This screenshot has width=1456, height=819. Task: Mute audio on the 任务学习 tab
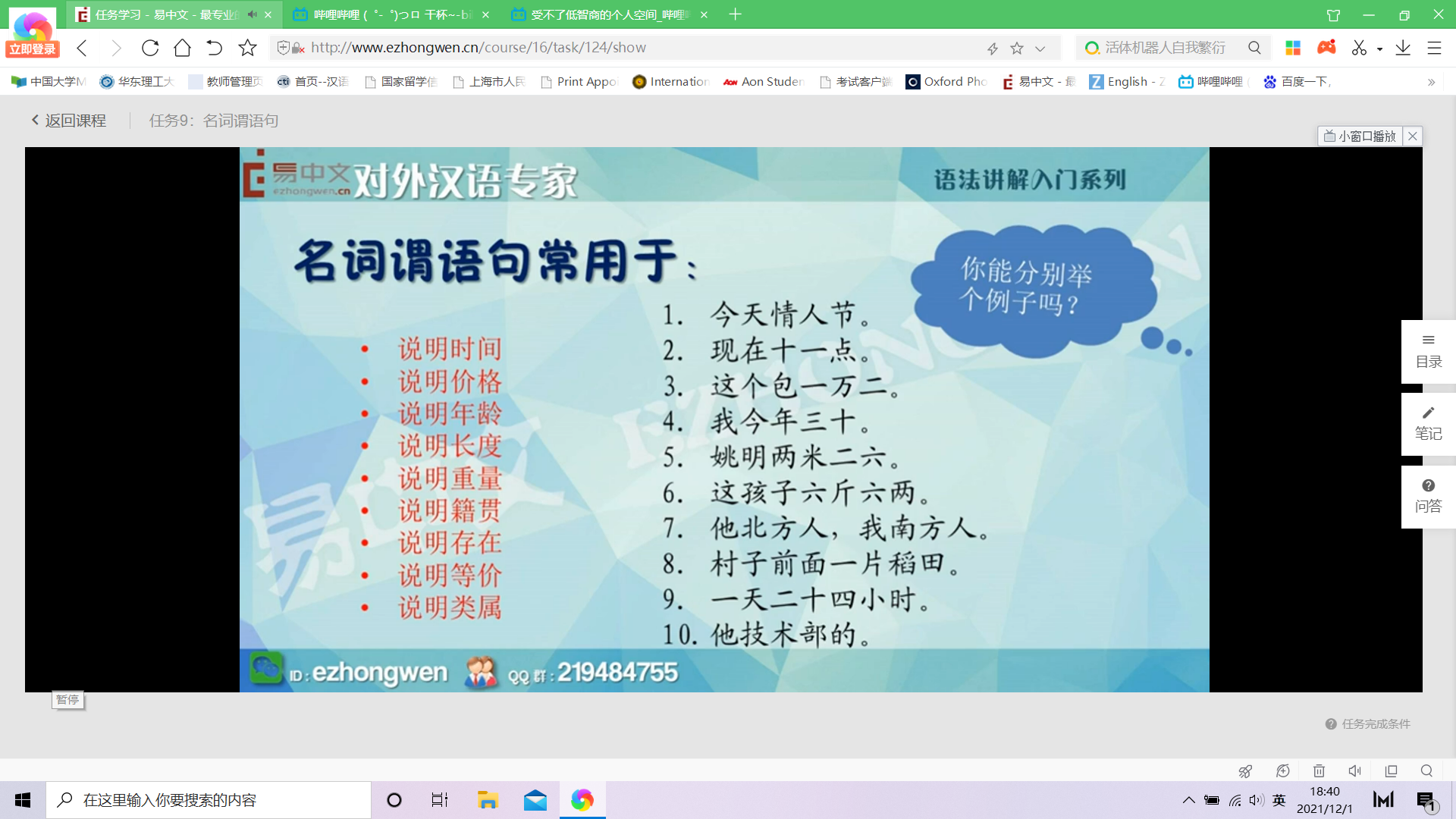pyautogui.click(x=253, y=14)
